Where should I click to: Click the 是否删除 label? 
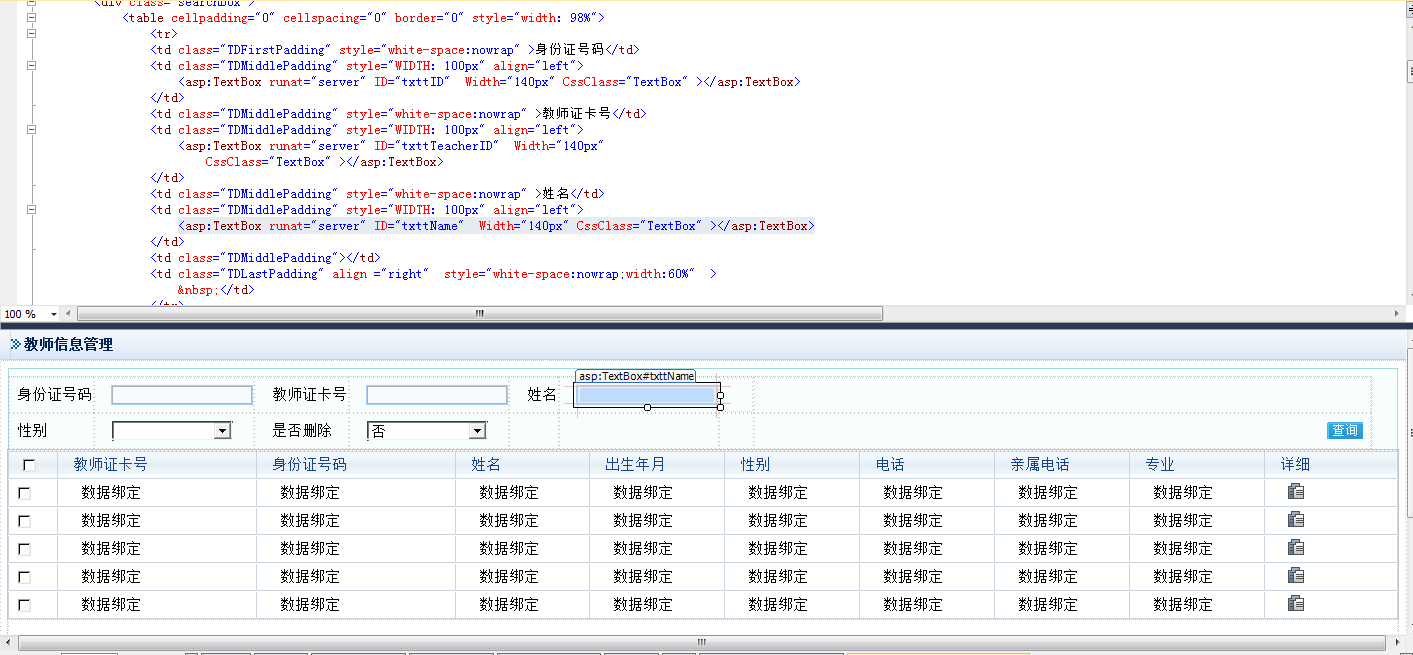[303, 431]
